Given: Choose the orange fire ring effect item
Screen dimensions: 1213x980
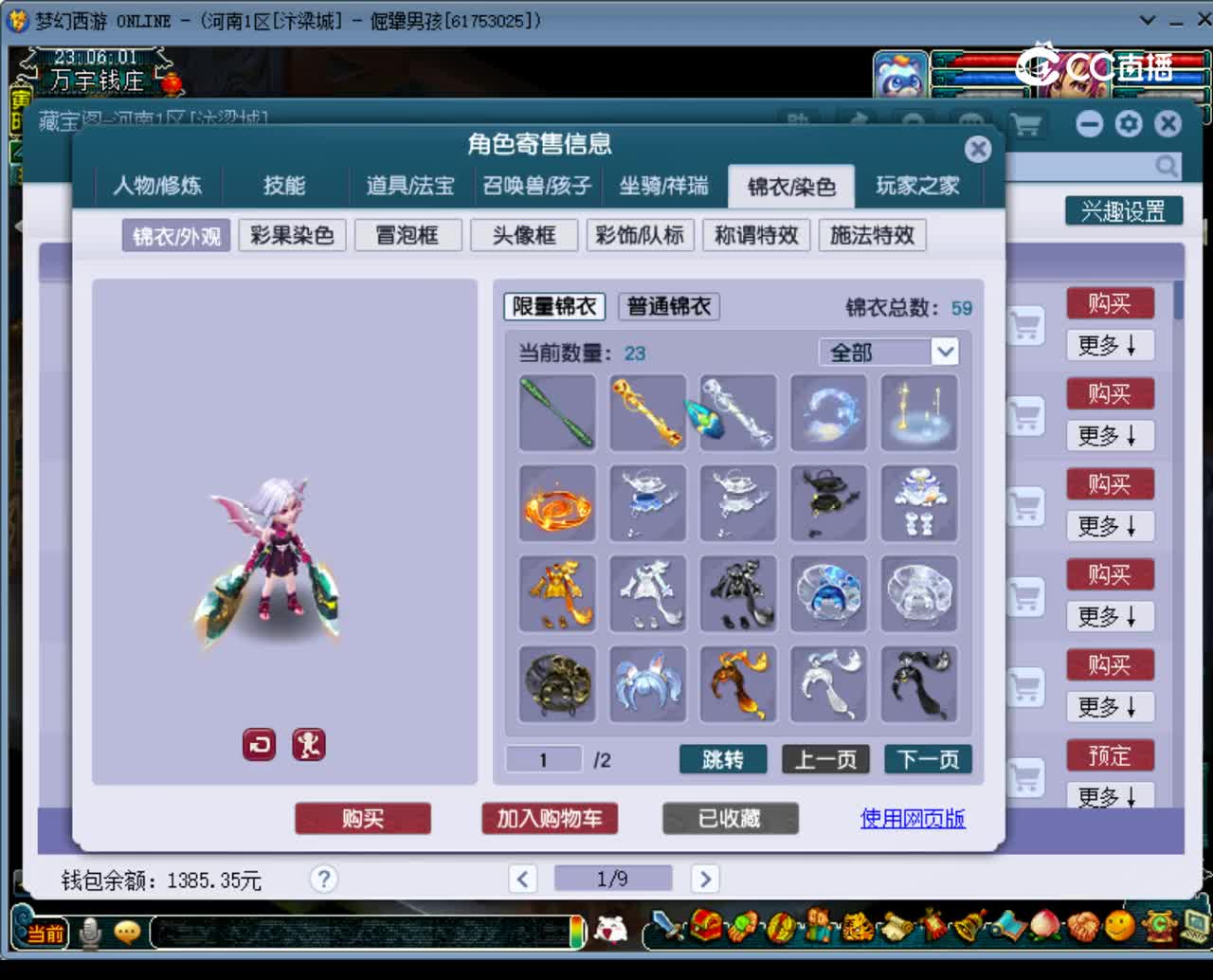Looking at the screenshot, I should pyautogui.click(x=557, y=503).
